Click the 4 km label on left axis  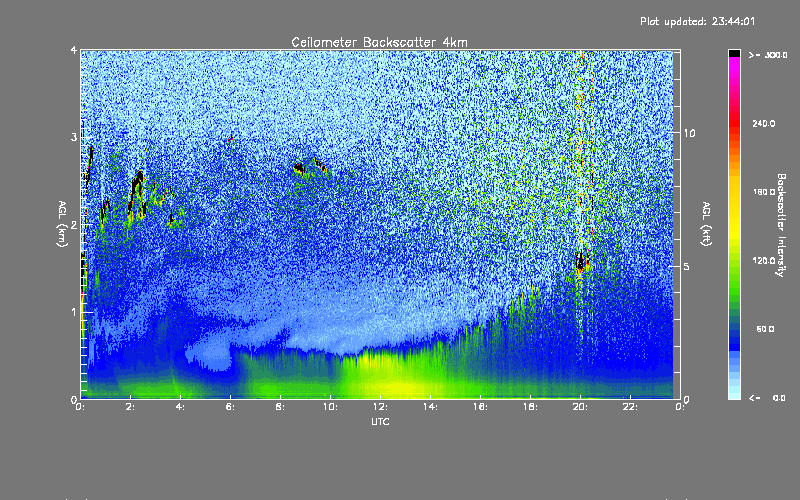pyautogui.click(x=74, y=50)
